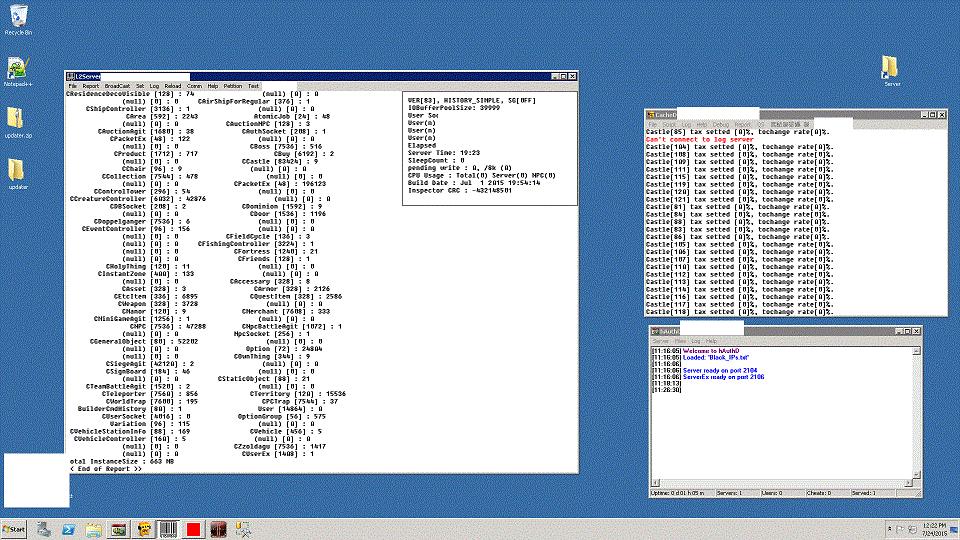Switch to the hAuthD taskbar button
Viewport: 960px width, 540px height.
[x=119, y=529]
